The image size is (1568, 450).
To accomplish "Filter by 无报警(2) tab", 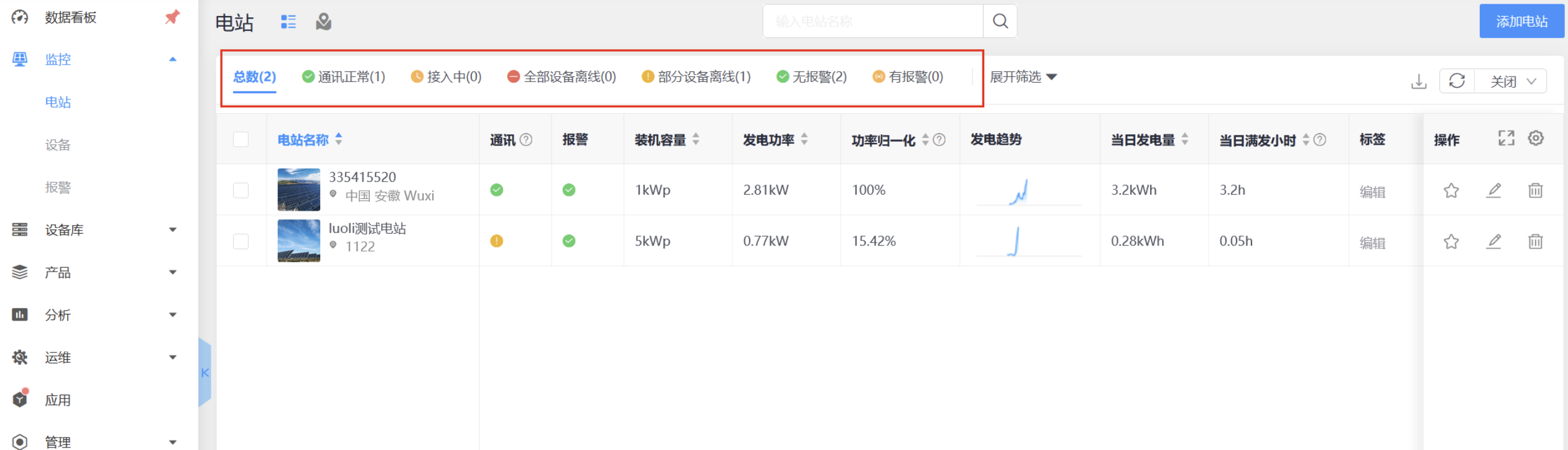I will [x=811, y=76].
